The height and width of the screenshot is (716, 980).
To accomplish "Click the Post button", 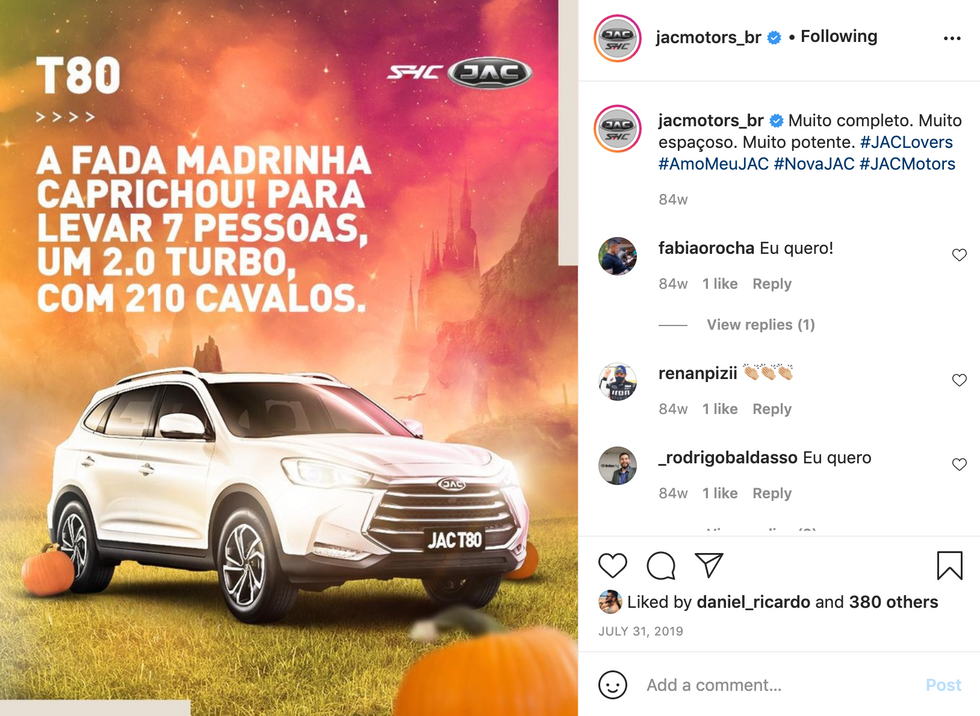I will [x=943, y=685].
